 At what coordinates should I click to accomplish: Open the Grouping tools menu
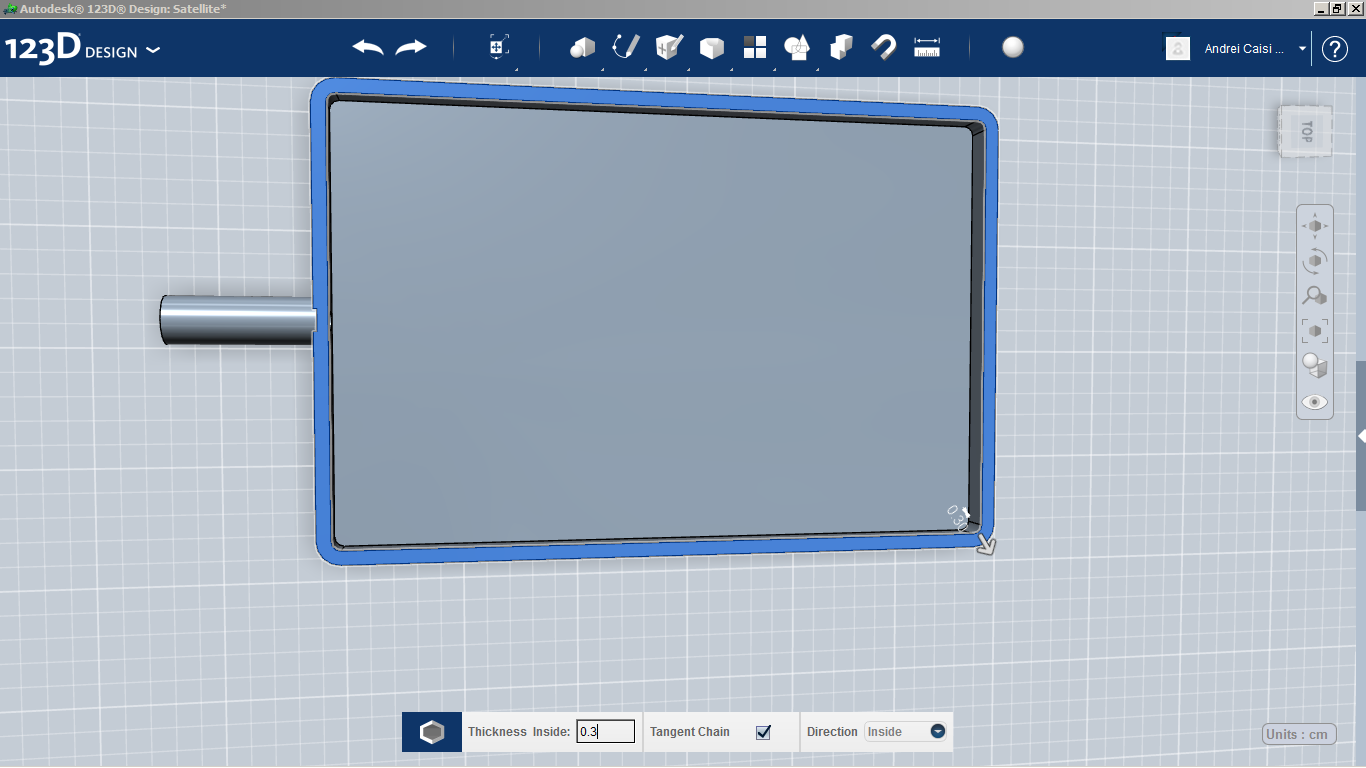coord(798,47)
